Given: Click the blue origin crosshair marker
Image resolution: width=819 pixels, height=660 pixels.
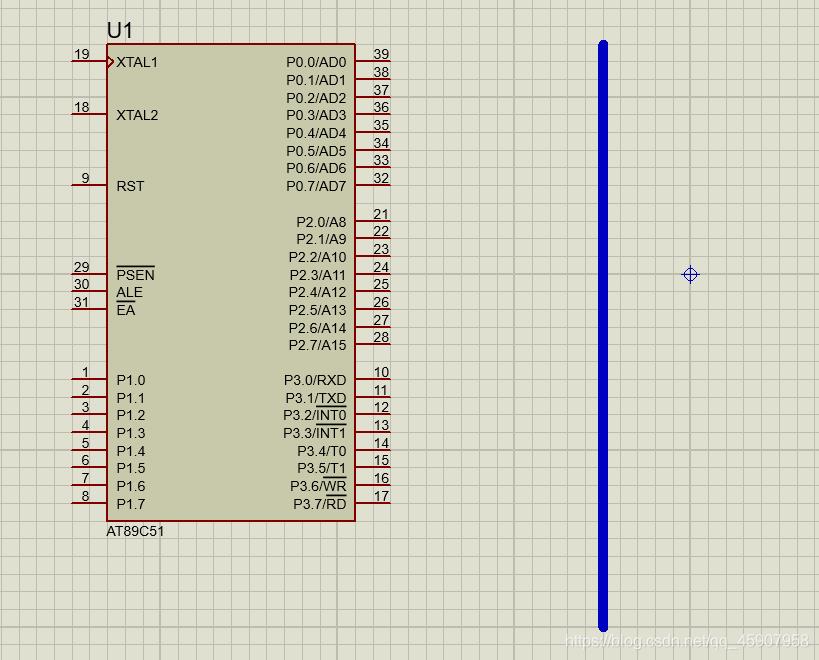Looking at the screenshot, I should (691, 274).
